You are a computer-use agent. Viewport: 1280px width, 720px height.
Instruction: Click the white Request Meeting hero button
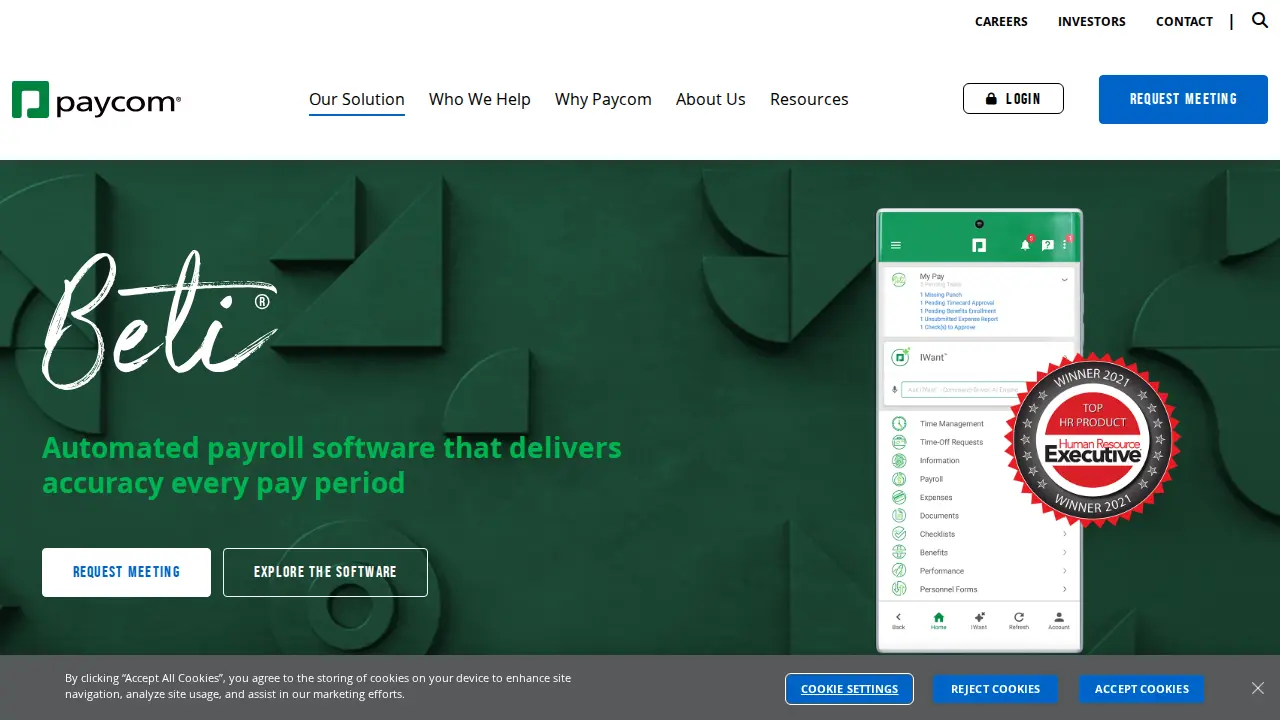pos(126,572)
